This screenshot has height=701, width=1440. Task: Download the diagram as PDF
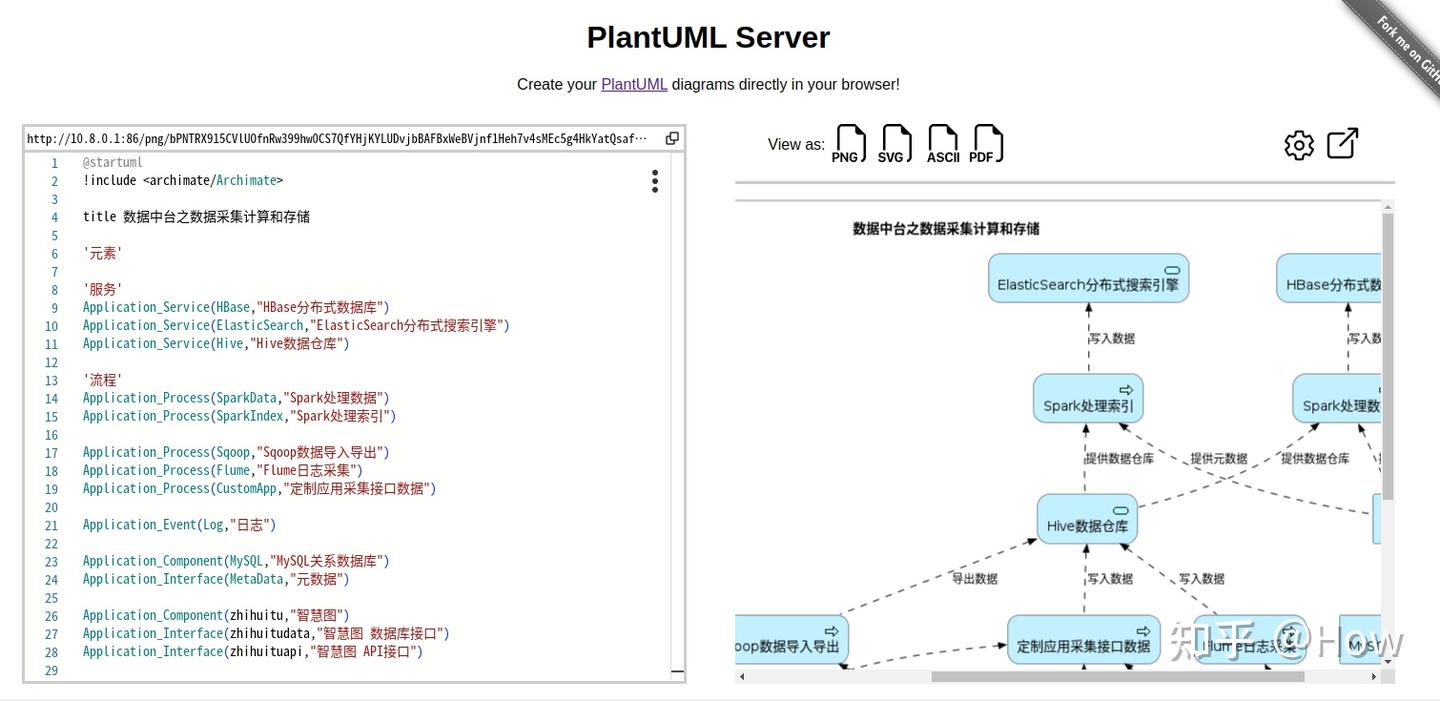986,143
